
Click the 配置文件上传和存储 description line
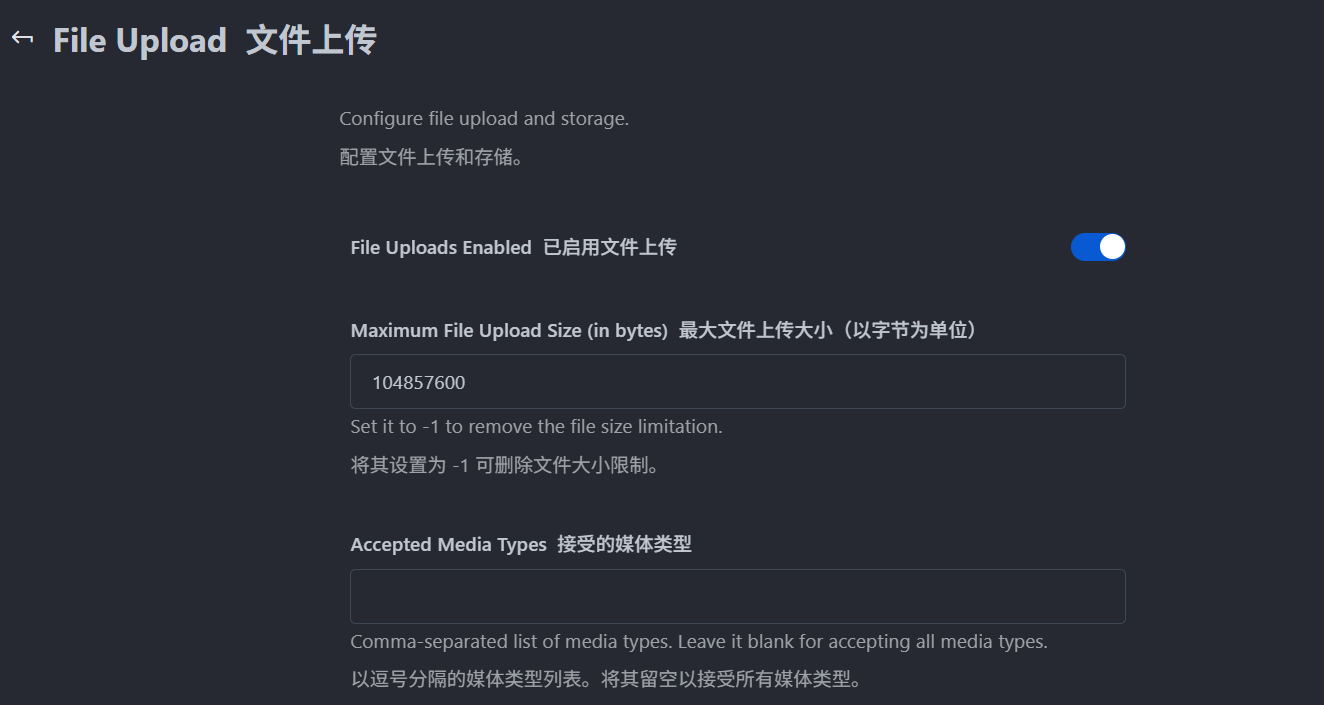[x=432, y=158]
